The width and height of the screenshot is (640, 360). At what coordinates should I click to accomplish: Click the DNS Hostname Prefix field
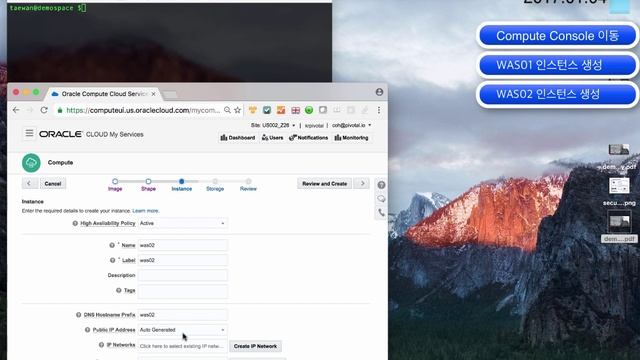point(182,315)
